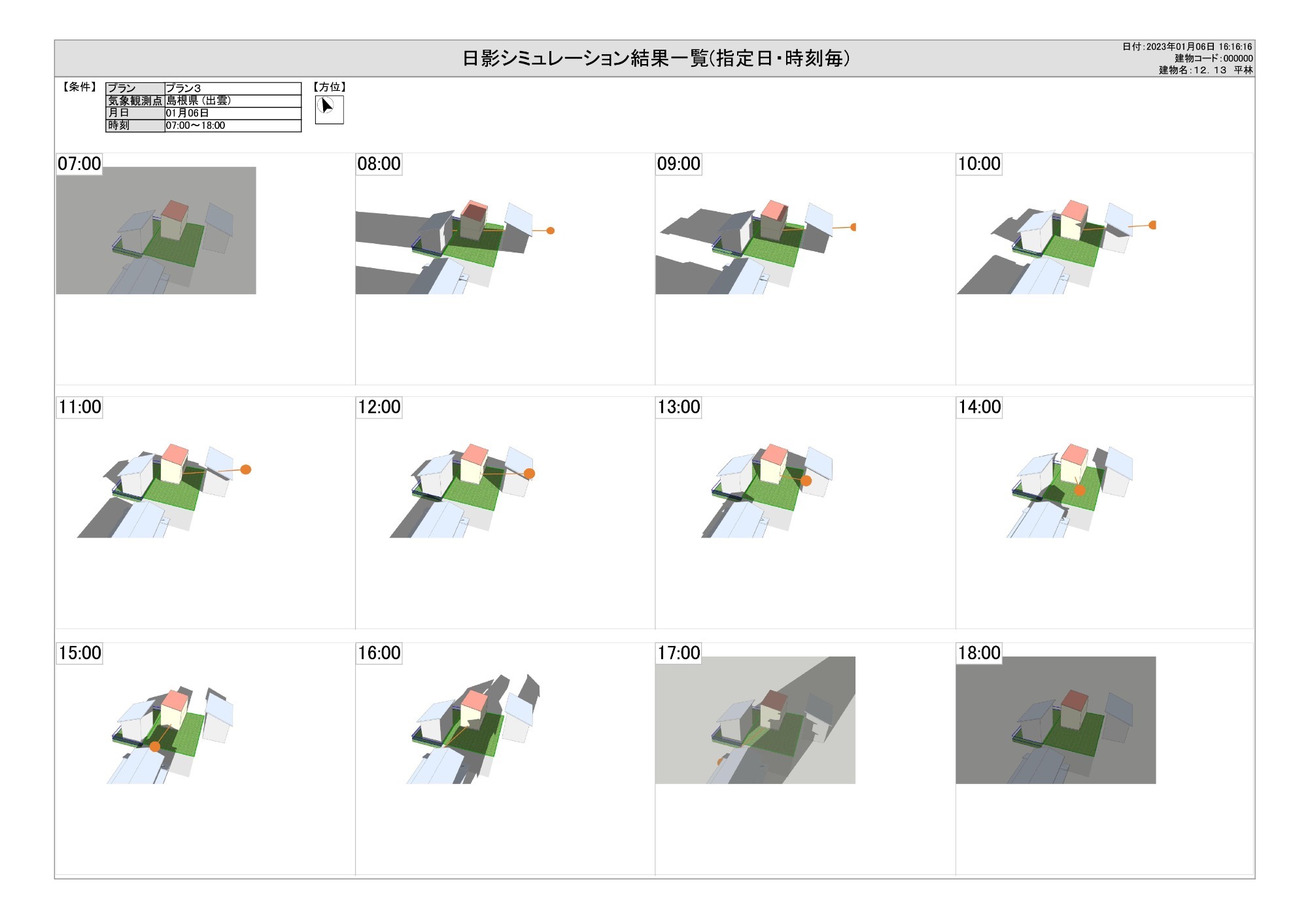1308x924 pixels.
Task: Click the orange sun marker at 11:00
Action: tap(246, 470)
